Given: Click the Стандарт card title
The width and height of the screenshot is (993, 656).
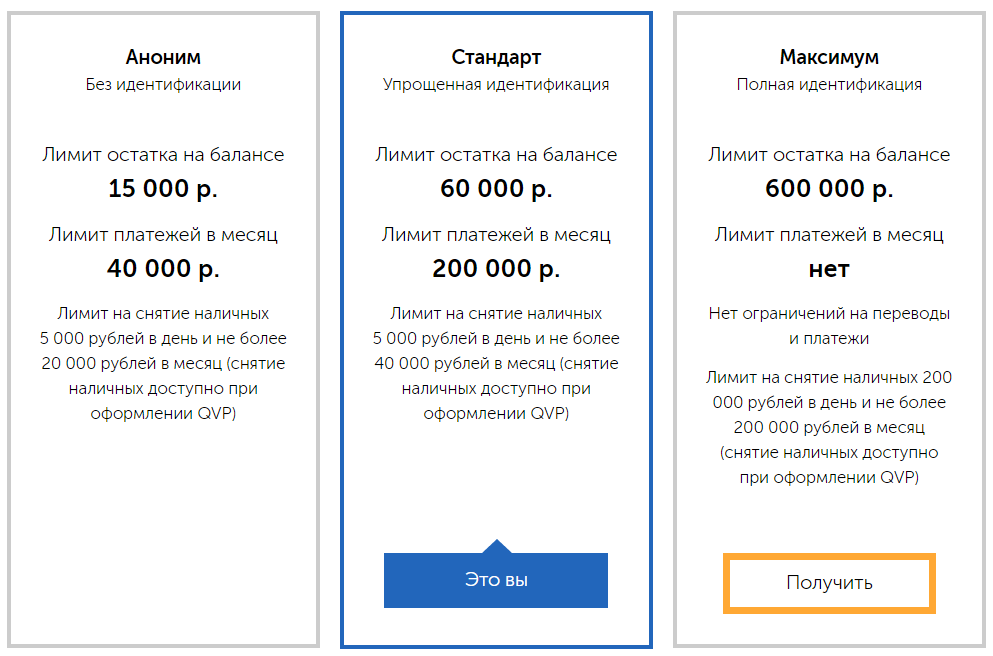Looking at the screenshot, I should (496, 57).
